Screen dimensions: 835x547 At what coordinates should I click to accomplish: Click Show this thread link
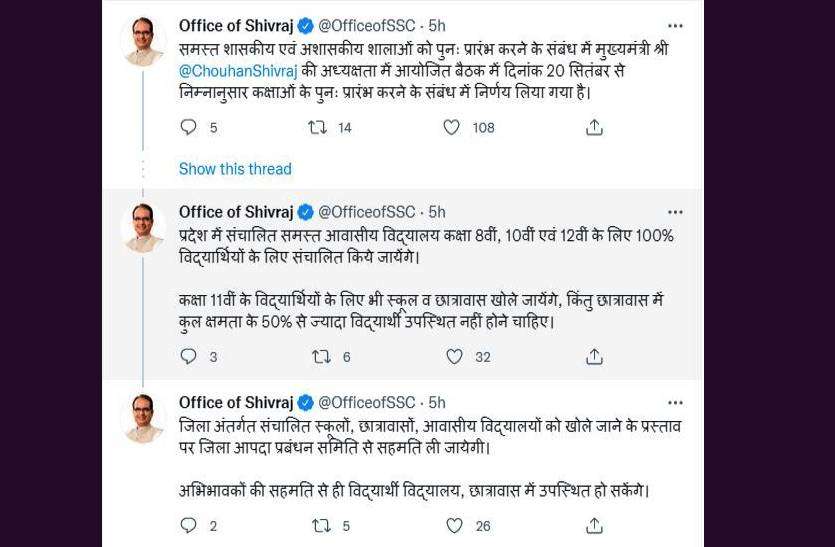pyautogui.click(x=235, y=169)
